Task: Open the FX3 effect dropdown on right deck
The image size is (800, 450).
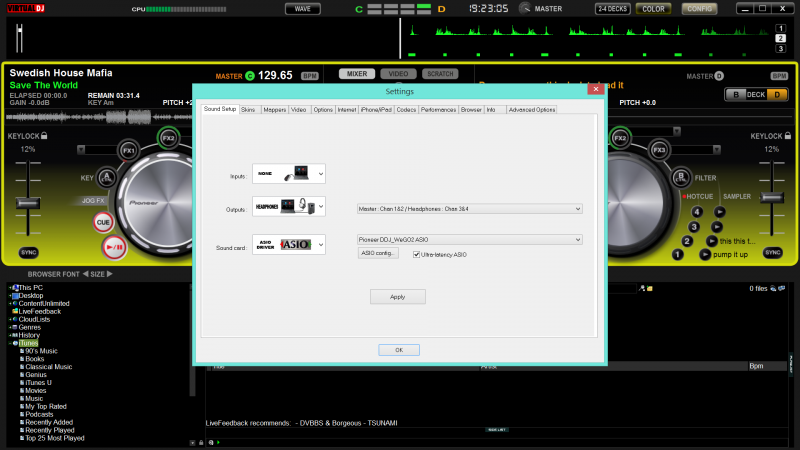Action: (x=717, y=149)
